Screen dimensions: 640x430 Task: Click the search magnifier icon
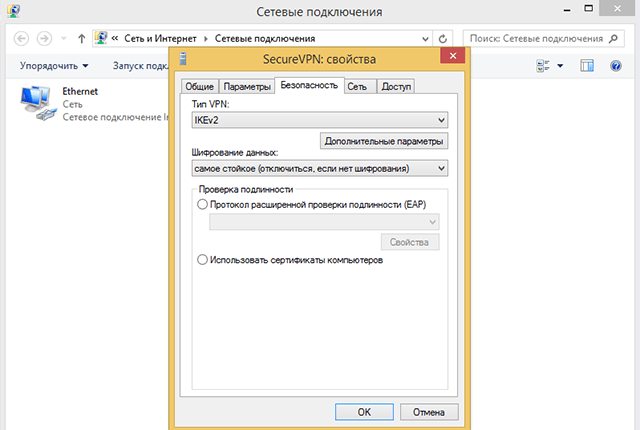(613, 39)
